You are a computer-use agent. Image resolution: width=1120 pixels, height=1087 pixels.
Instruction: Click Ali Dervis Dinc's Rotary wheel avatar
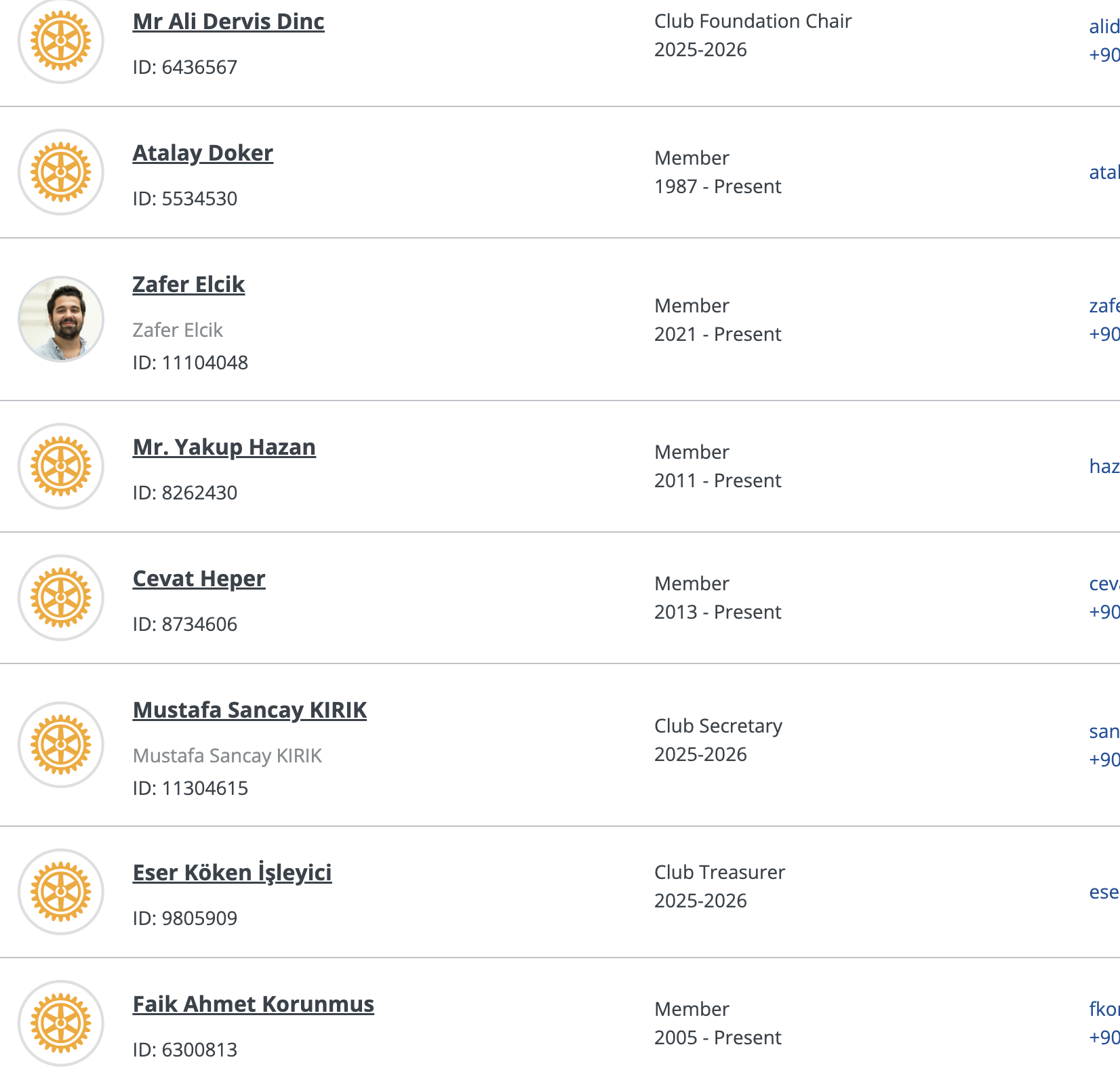tap(61, 41)
